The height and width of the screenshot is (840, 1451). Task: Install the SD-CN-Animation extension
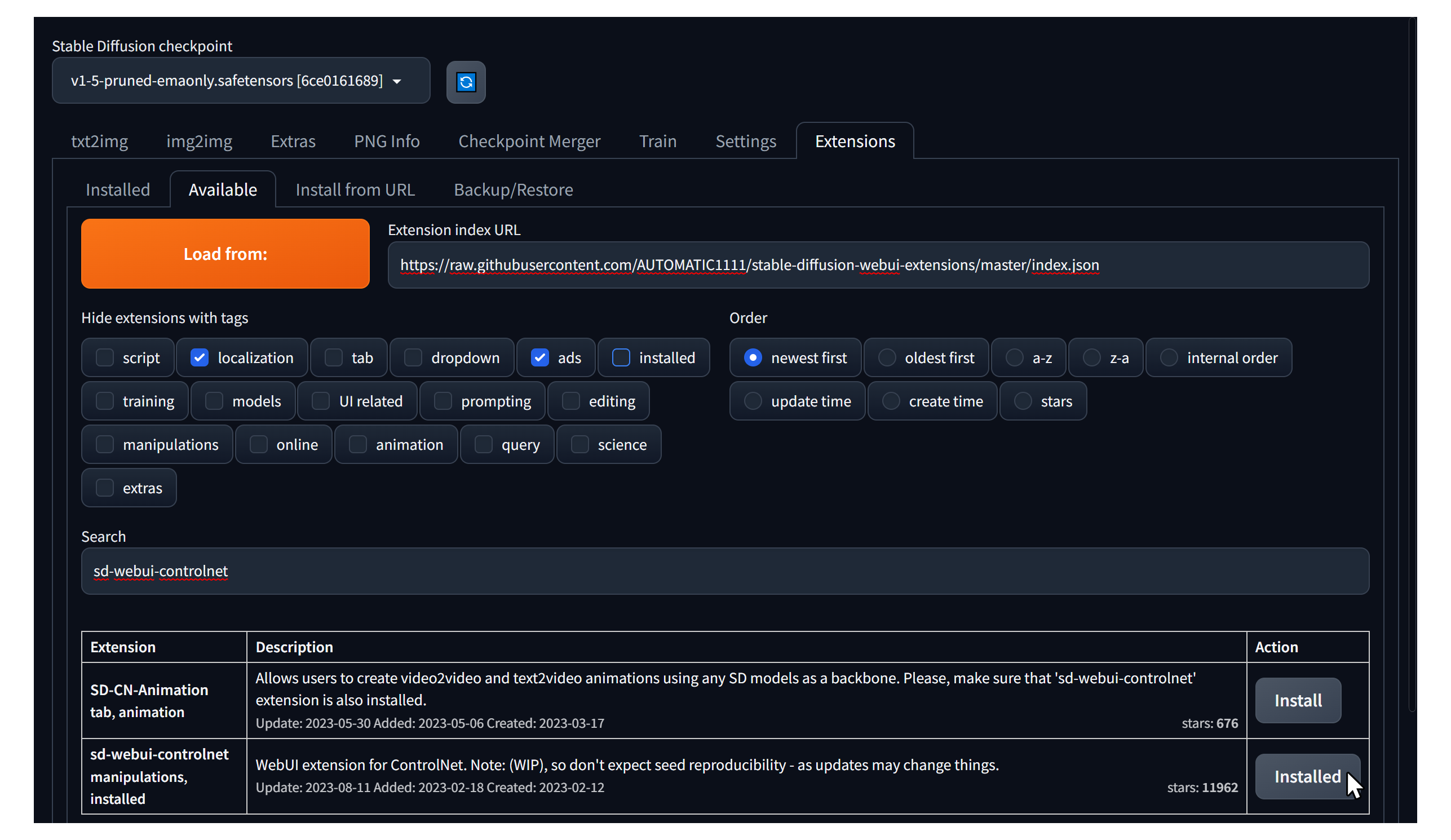pos(1298,700)
